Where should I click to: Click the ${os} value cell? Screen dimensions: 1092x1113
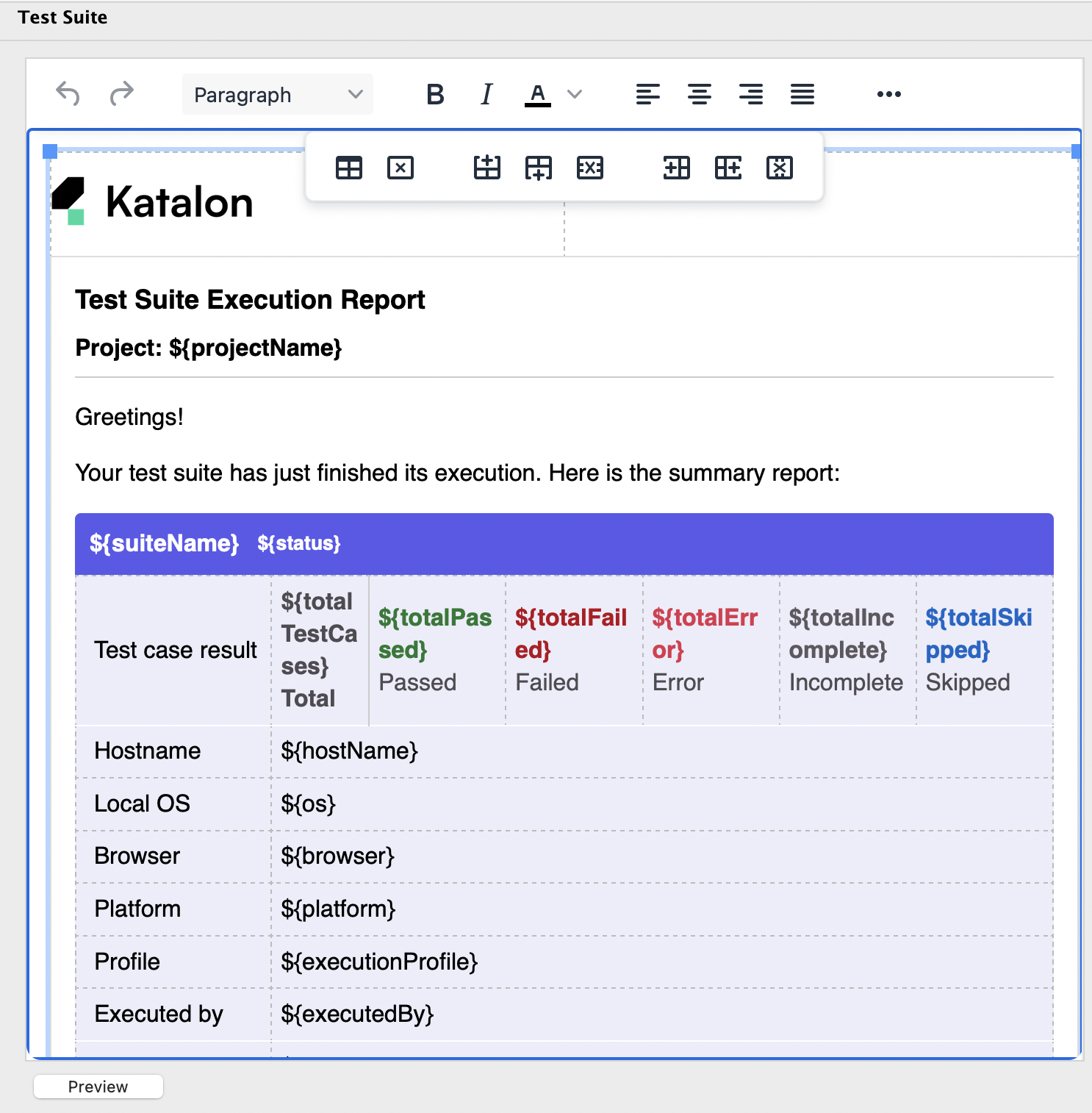[x=661, y=804]
